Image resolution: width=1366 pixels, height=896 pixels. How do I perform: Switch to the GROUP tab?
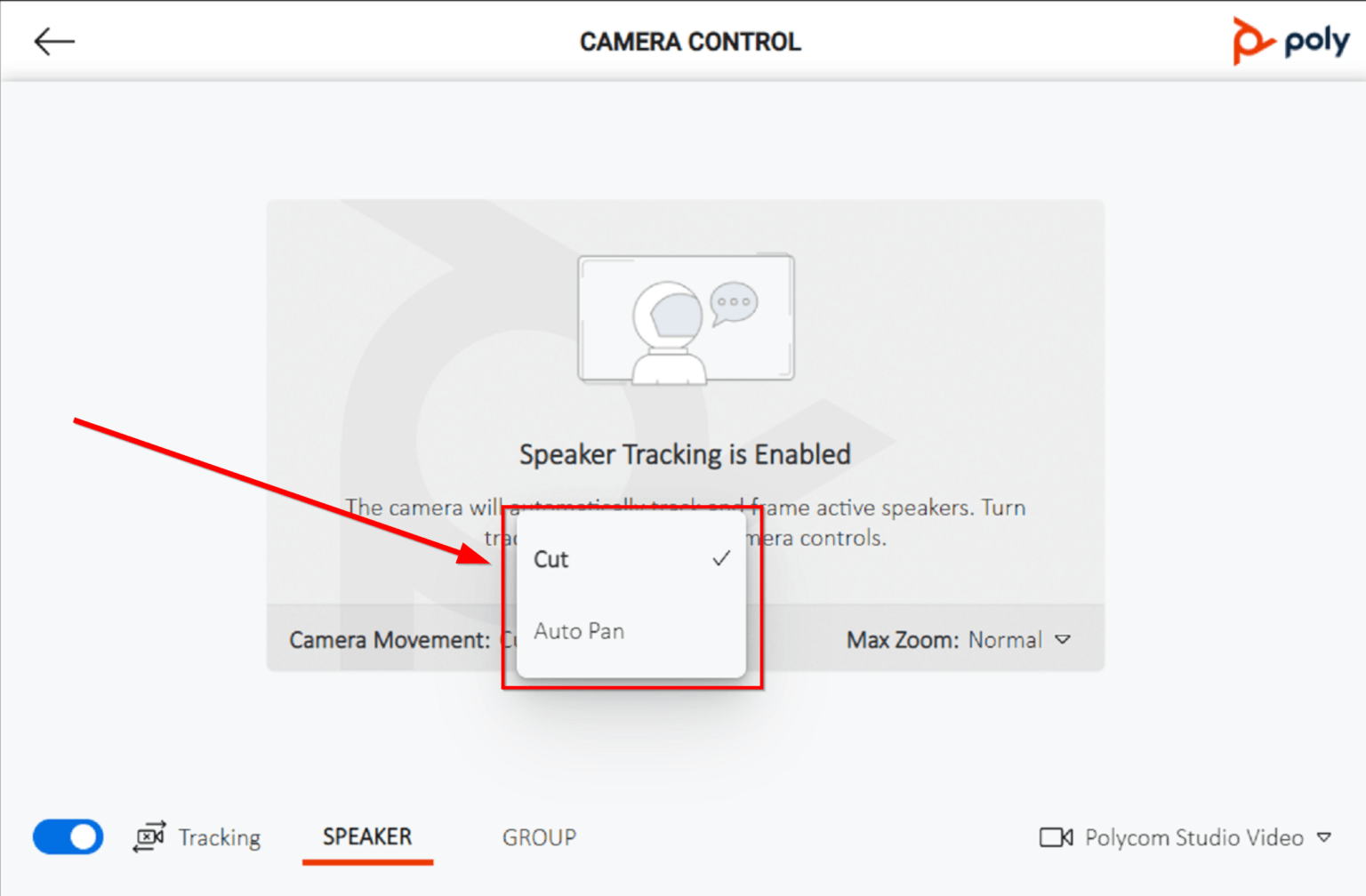539,836
